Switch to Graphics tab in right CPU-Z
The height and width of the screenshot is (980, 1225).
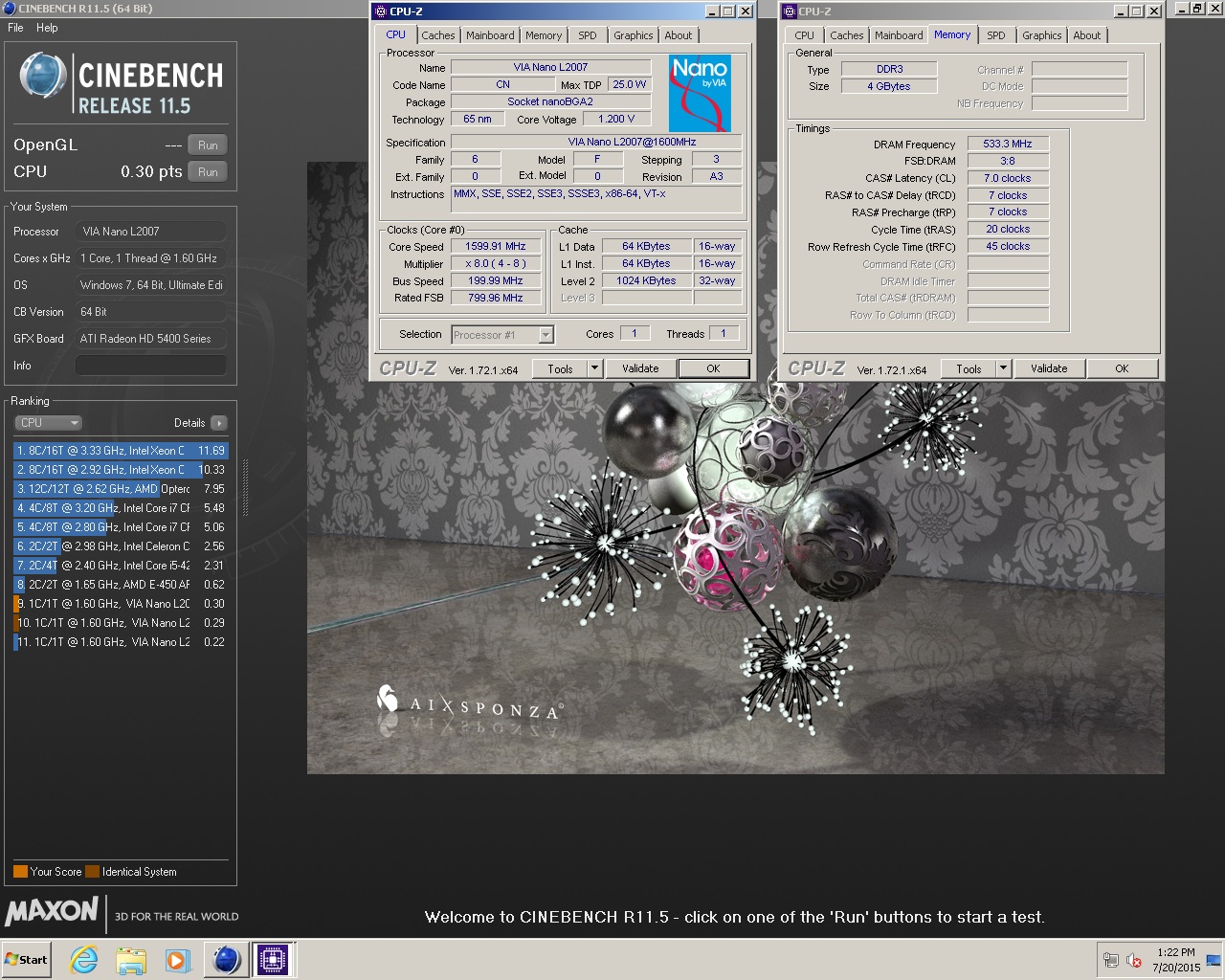click(1042, 35)
